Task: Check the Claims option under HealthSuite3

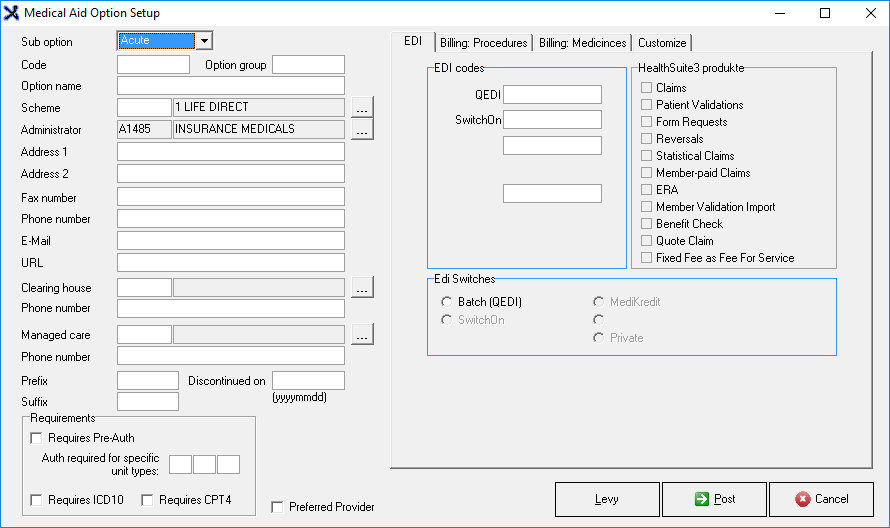Action: [647, 88]
